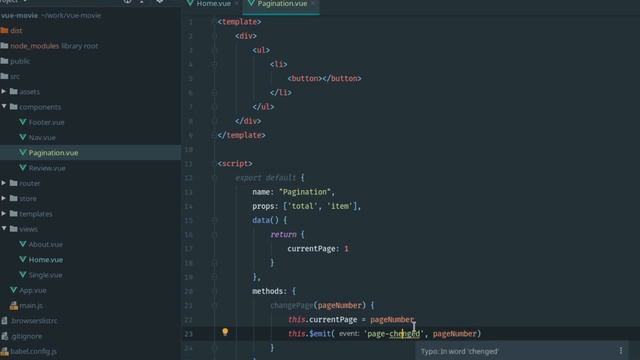Select the src folder
The width and height of the screenshot is (640, 360).
pos(15,76)
